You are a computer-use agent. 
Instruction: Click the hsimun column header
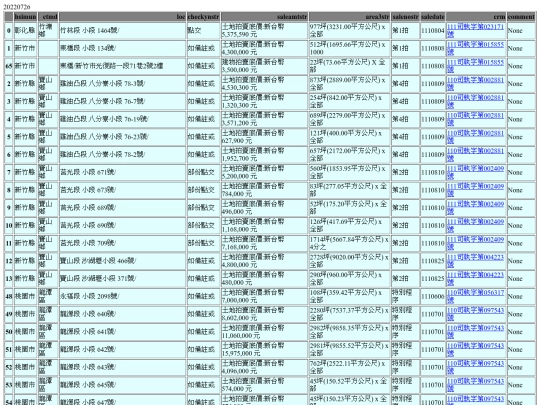point(25,17)
